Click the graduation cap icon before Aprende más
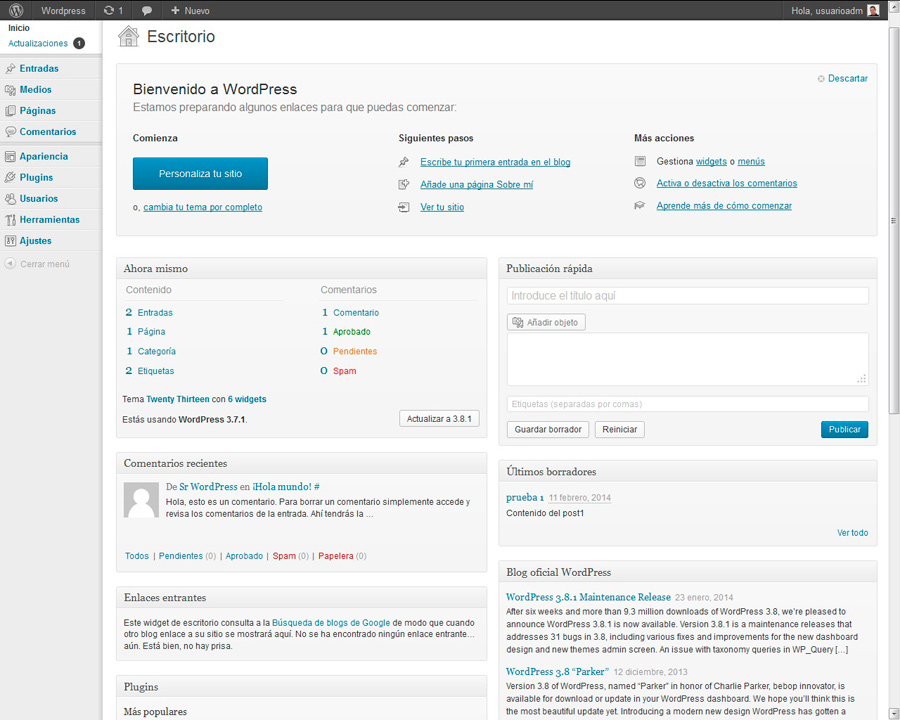The height and width of the screenshot is (720, 900). [x=640, y=206]
